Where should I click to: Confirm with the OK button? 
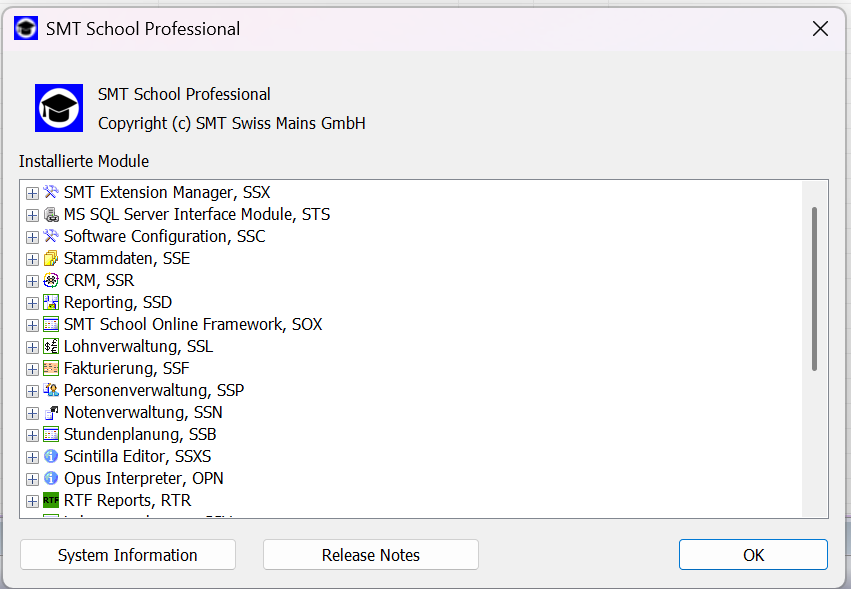(x=753, y=555)
